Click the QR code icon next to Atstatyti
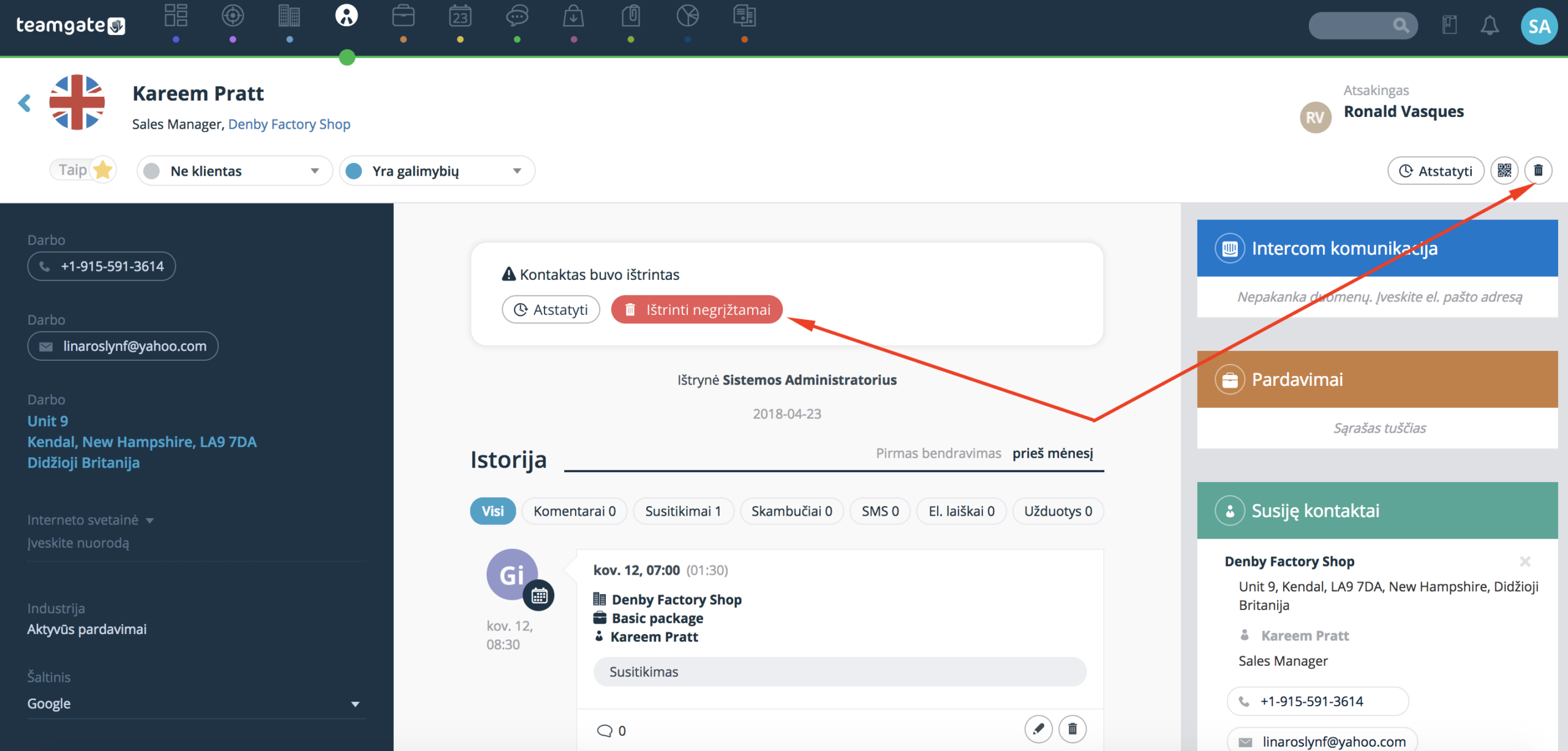The image size is (1568, 751). (x=1504, y=170)
